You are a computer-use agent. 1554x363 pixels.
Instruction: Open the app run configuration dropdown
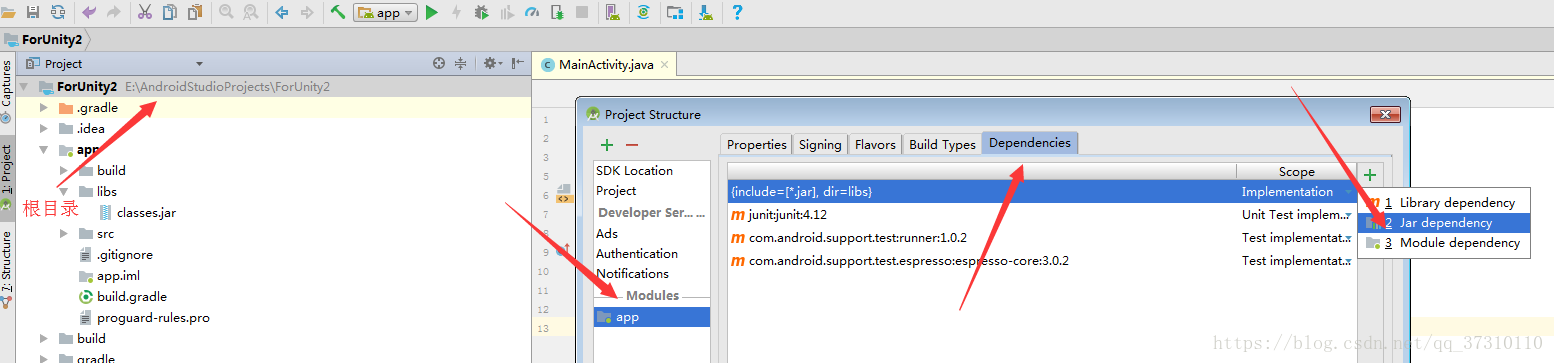click(385, 13)
